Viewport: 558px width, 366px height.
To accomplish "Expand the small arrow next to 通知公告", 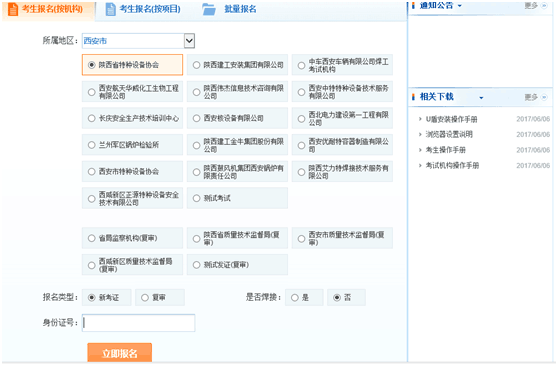I will 459,6.
